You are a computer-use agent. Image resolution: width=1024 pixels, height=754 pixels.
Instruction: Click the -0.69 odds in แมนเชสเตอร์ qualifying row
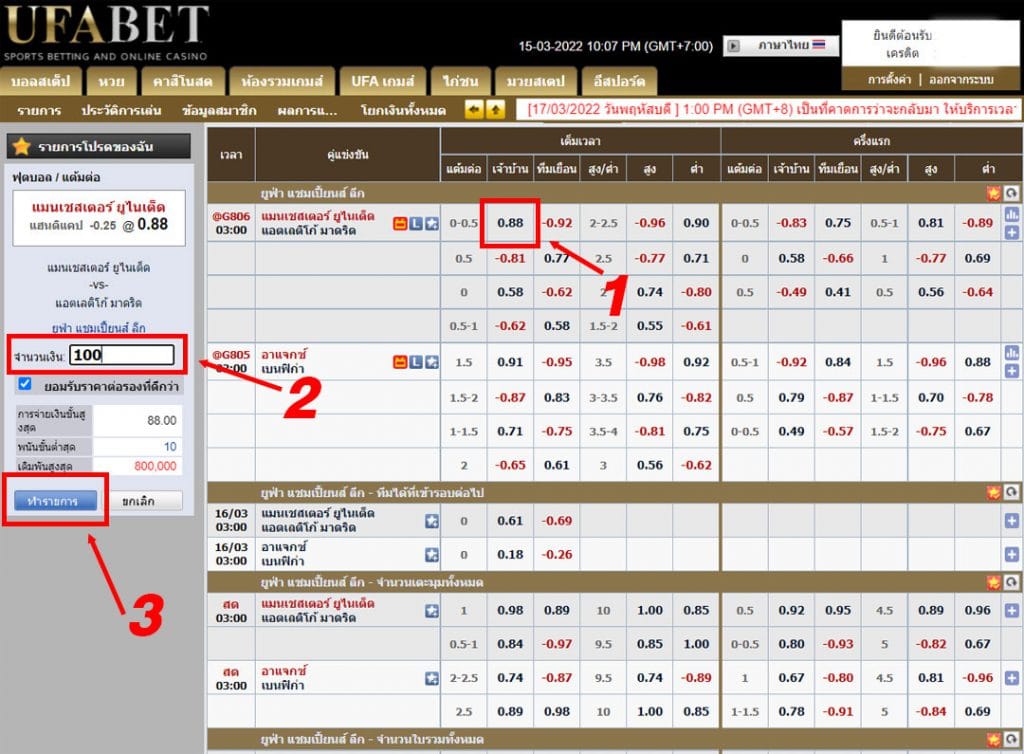557,520
